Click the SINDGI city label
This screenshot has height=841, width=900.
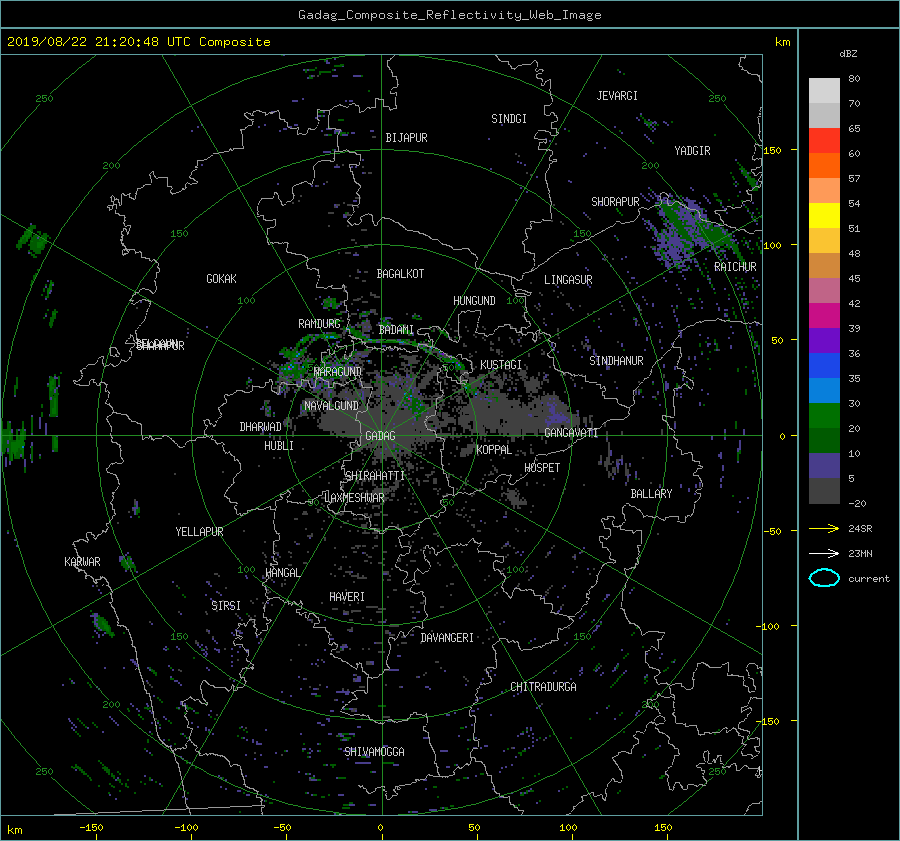(x=509, y=119)
